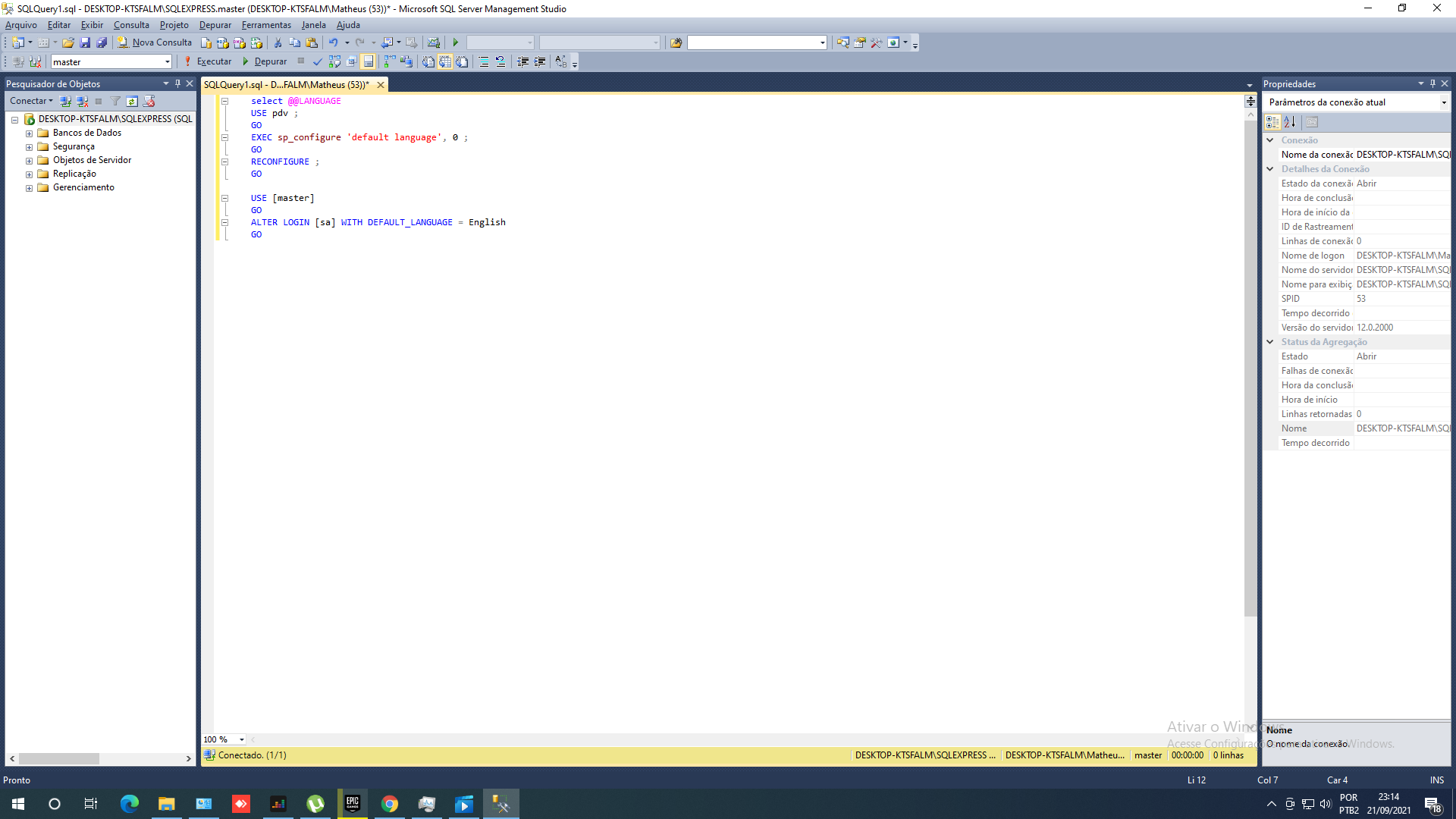
Task: Click the Nova Consulta button
Action: (155, 42)
